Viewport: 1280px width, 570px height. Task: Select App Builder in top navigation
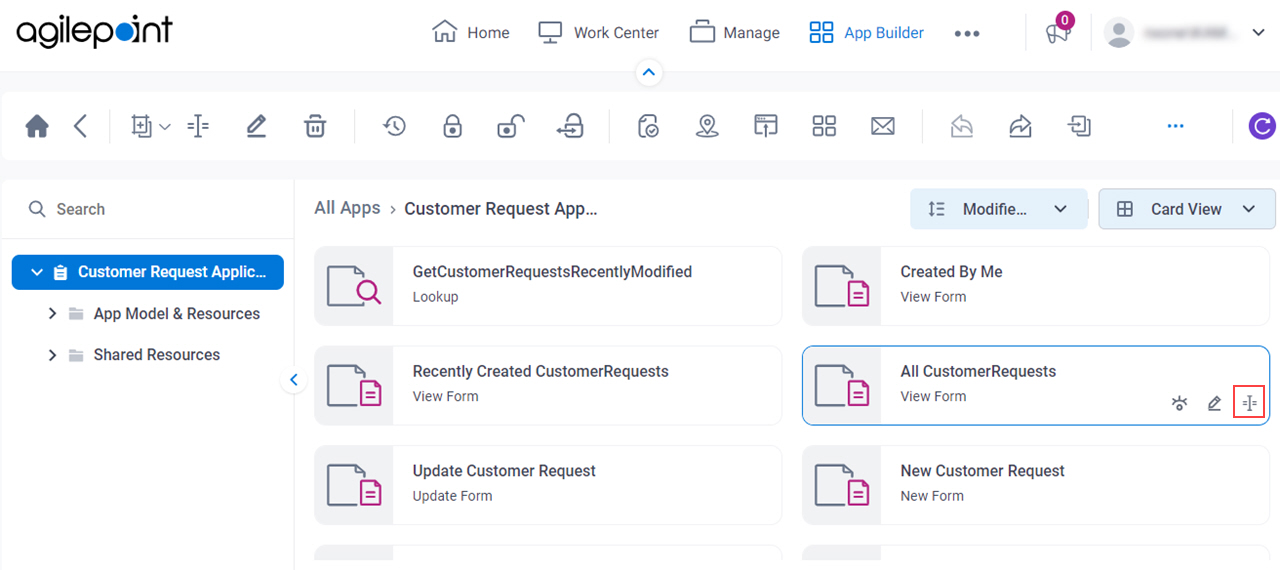pyautogui.click(x=866, y=32)
